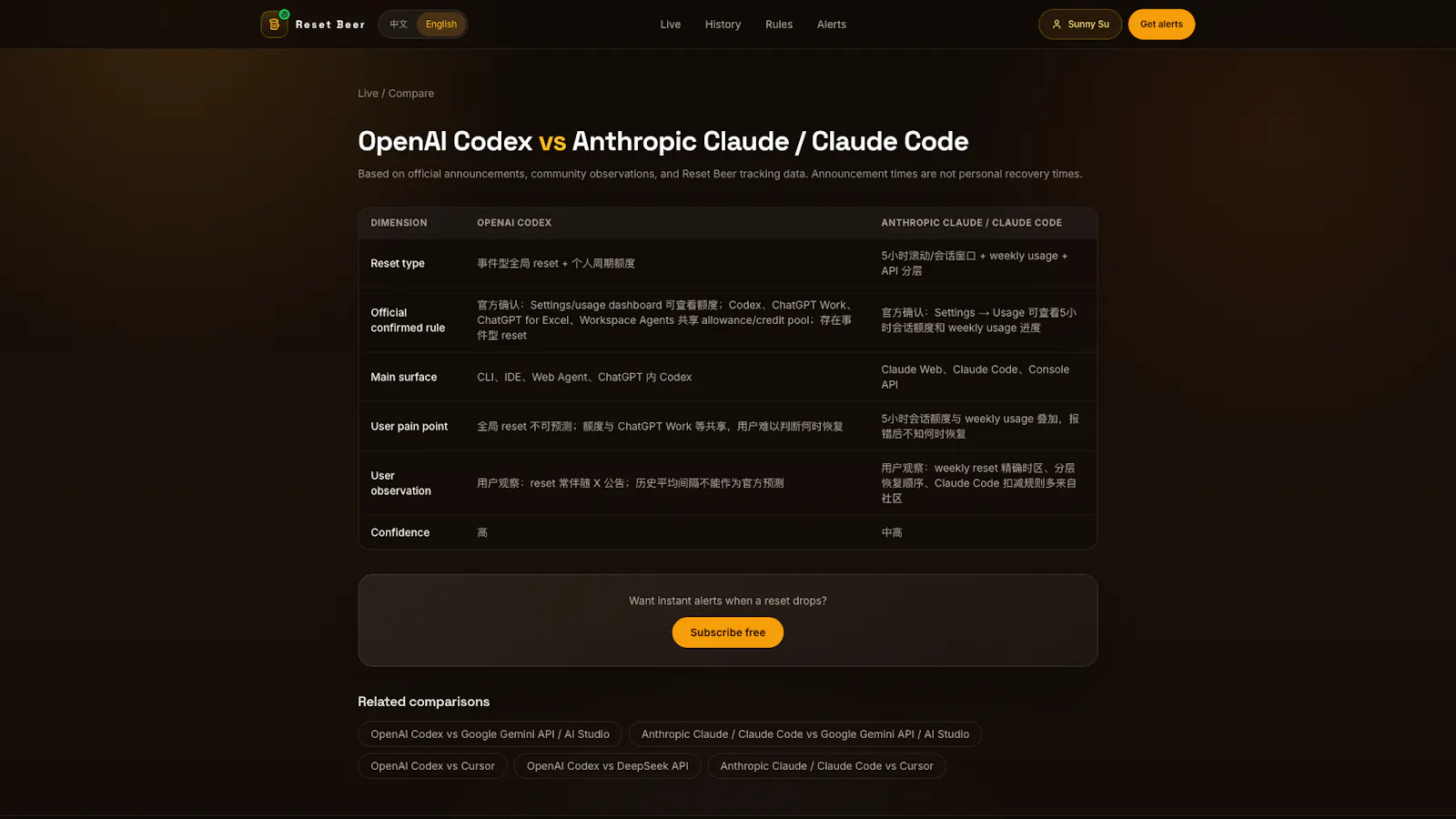Click the Compare breadcrumb text
Viewport: 1456px width, 819px height.
[x=411, y=94]
